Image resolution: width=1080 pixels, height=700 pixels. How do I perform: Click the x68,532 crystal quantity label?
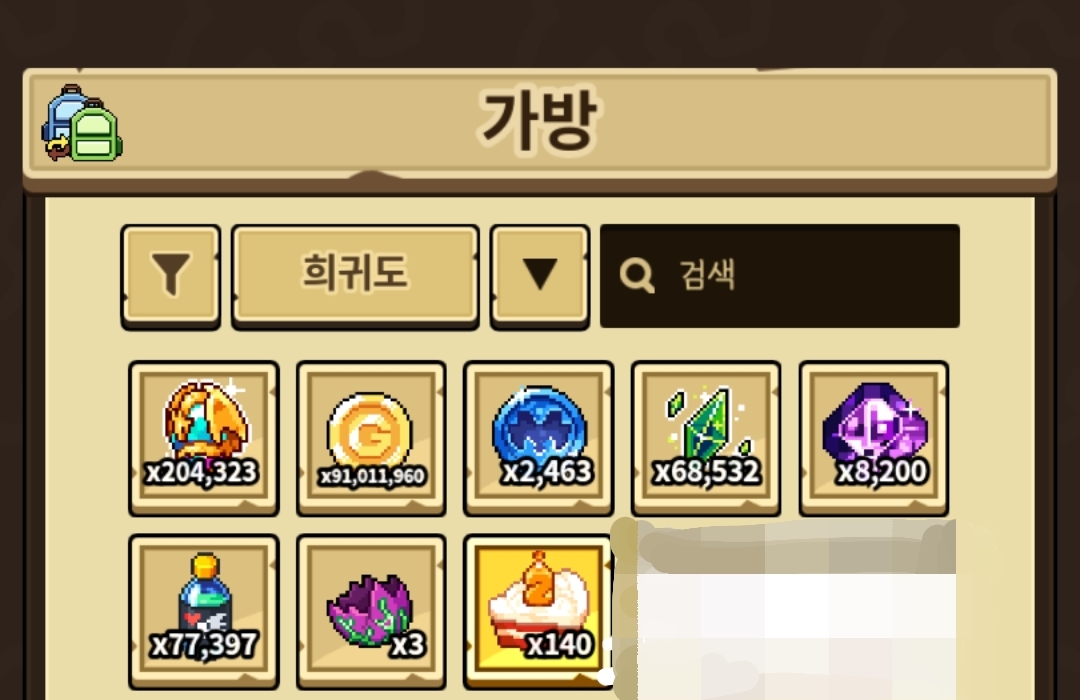pyautogui.click(x=707, y=473)
